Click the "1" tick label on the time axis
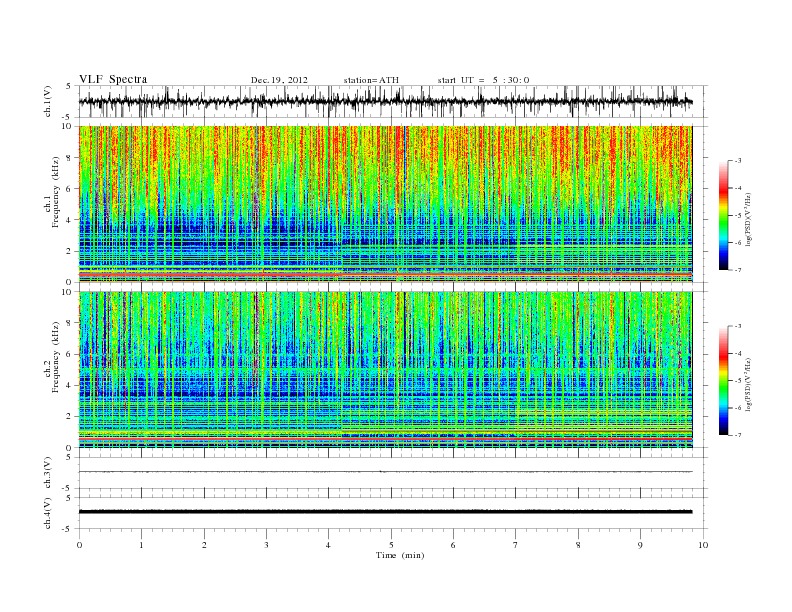Viewport: 792px width, 612px height. tap(141, 545)
